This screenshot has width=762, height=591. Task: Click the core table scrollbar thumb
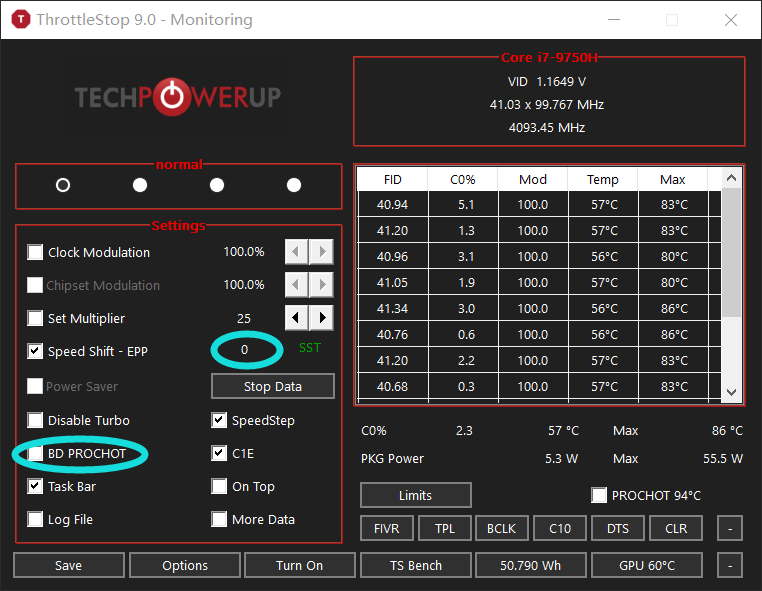(x=731, y=253)
